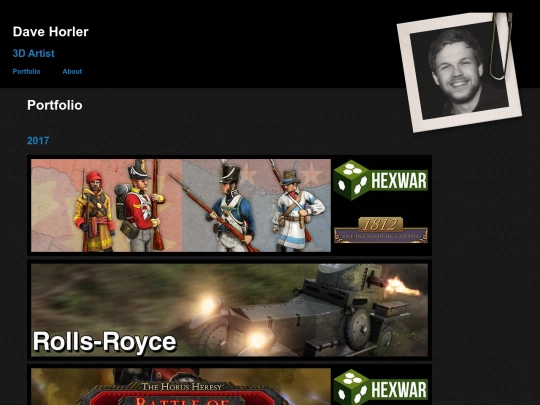
Task: Click the 1812 Invasion of Canada logo
Action: coord(381,230)
